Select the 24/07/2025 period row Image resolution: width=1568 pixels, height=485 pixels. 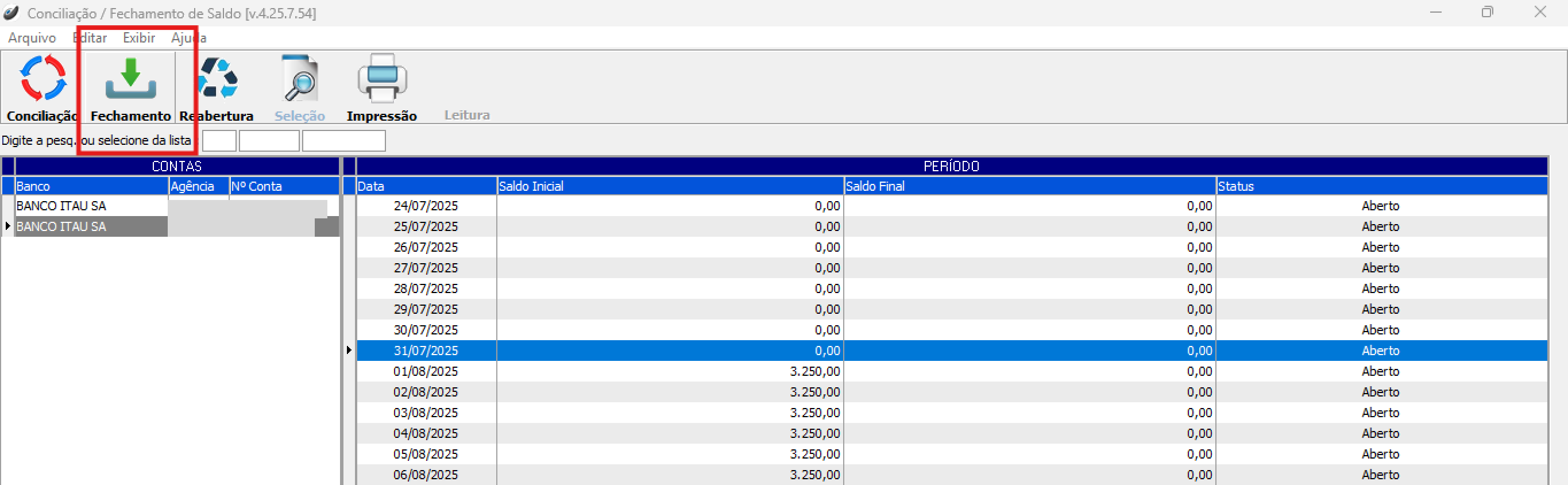tap(426, 206)
